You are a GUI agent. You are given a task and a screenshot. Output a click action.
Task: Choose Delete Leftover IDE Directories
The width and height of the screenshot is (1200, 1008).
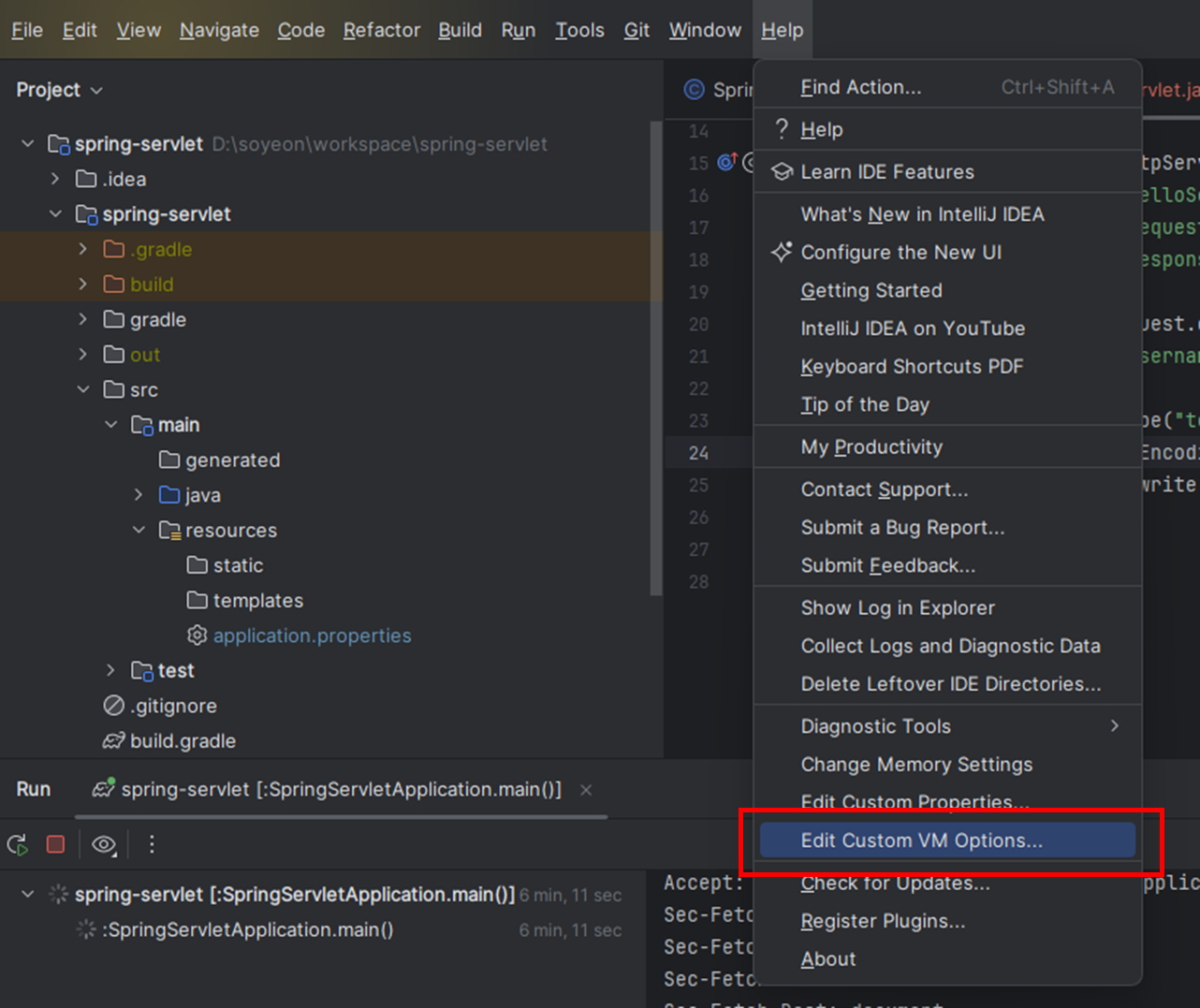coord(947,683)
